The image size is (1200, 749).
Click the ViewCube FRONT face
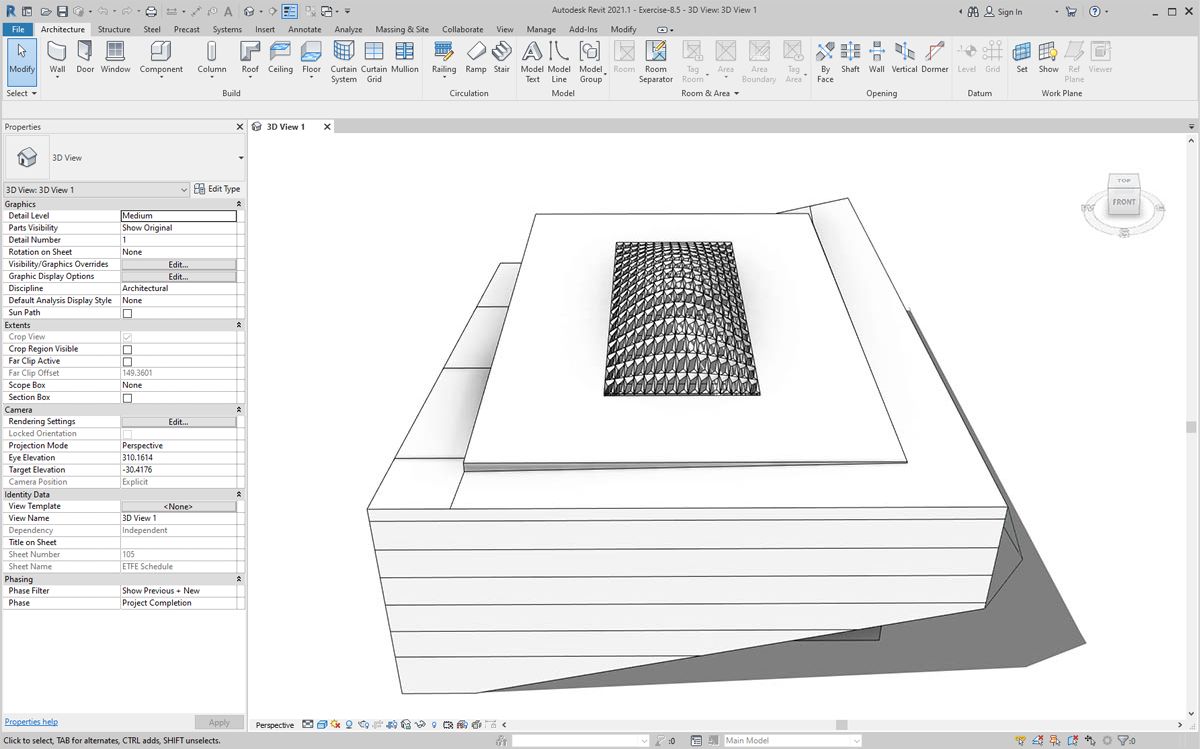click(1124, 202)
